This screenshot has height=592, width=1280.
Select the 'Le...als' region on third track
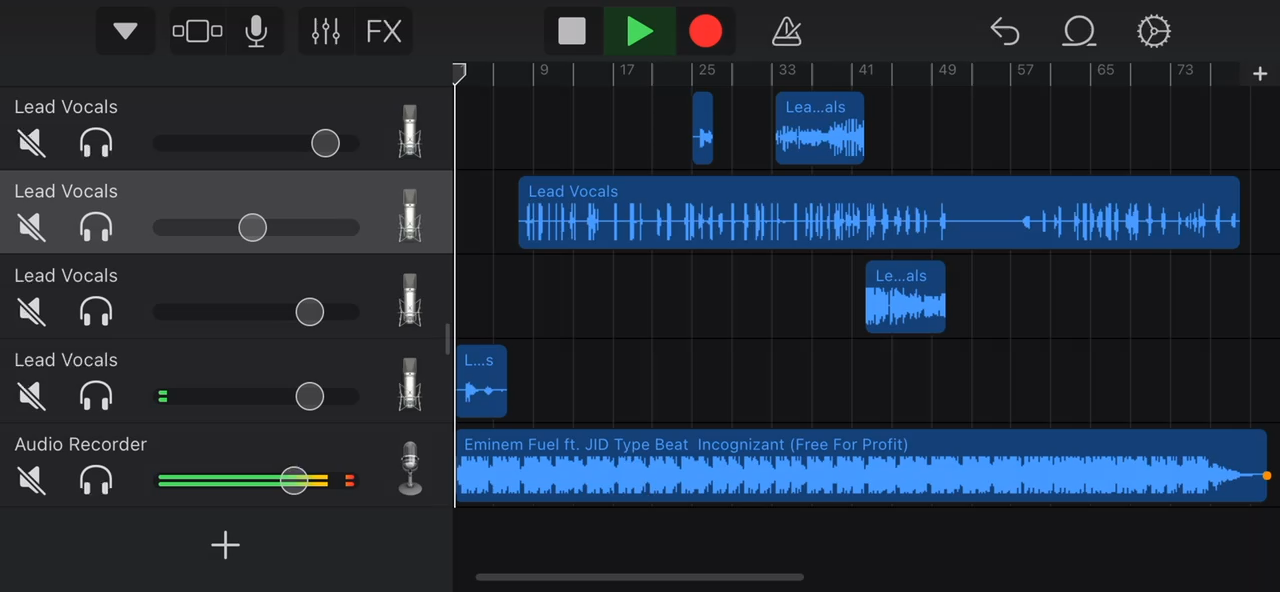tap(905, 297)
